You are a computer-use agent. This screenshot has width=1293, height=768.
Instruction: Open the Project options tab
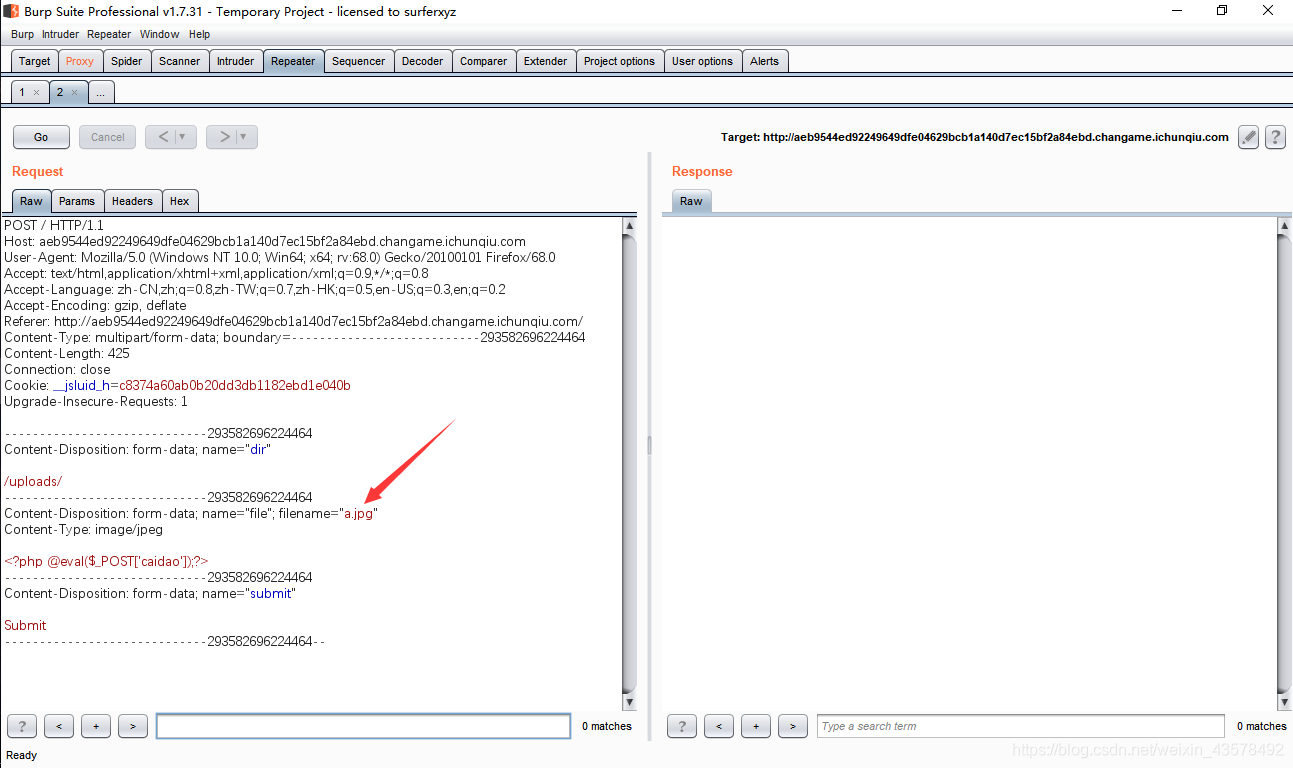620,61
